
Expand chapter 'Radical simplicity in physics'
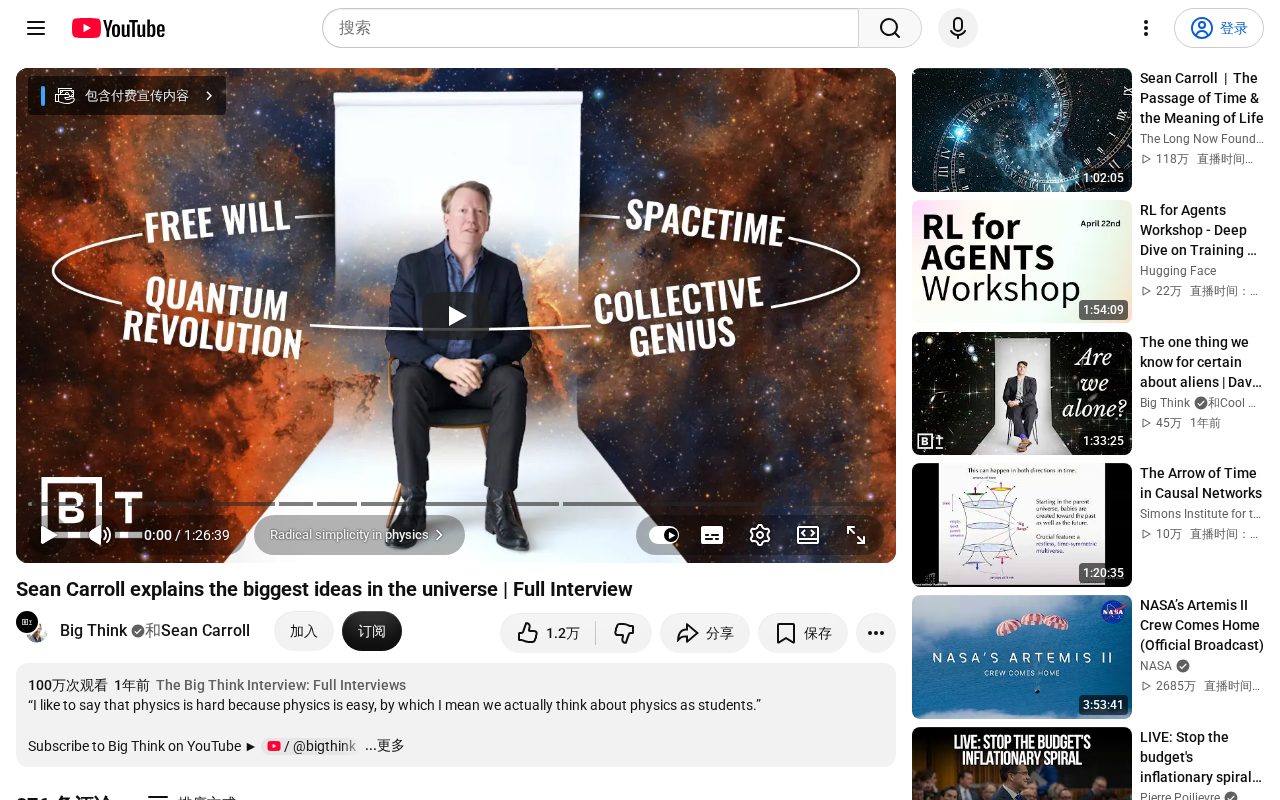[x=359, y=535]
